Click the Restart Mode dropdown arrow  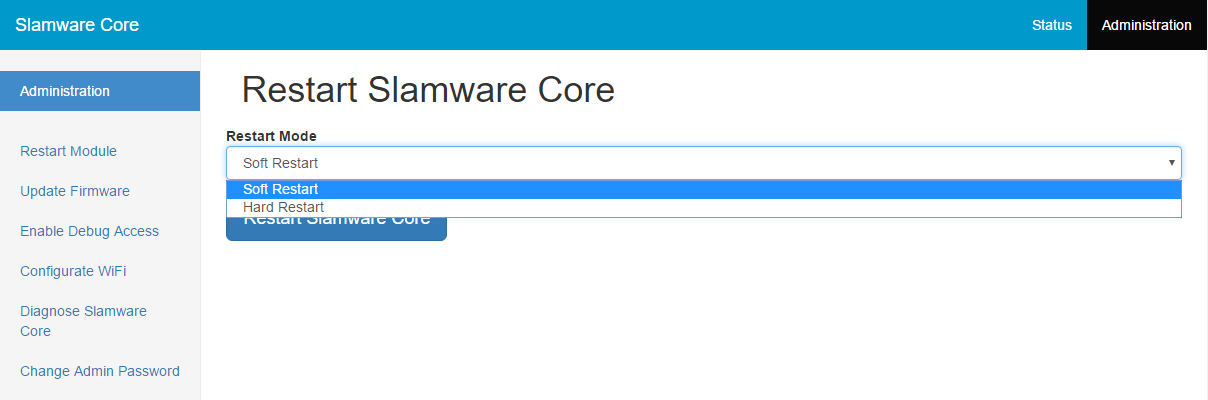pos(1171,163)
